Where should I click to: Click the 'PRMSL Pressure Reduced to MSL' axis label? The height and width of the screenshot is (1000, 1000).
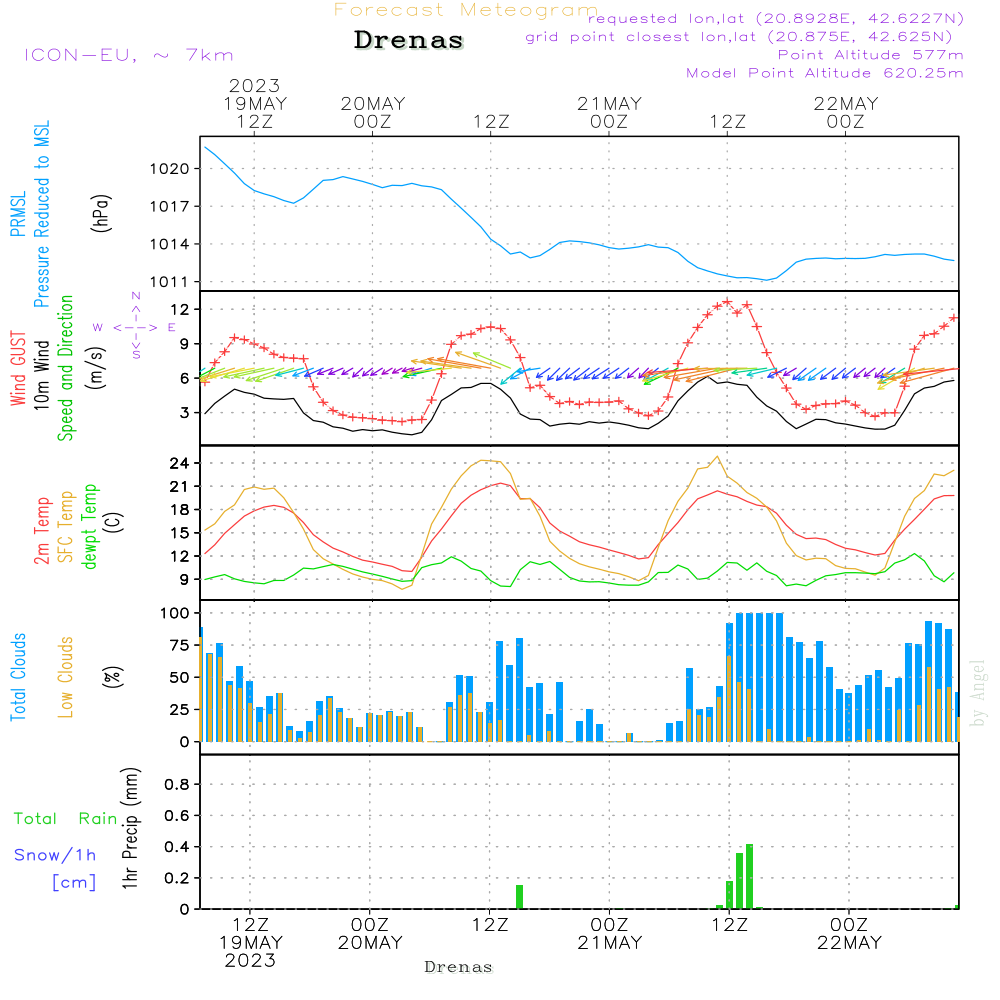(30, 214)
